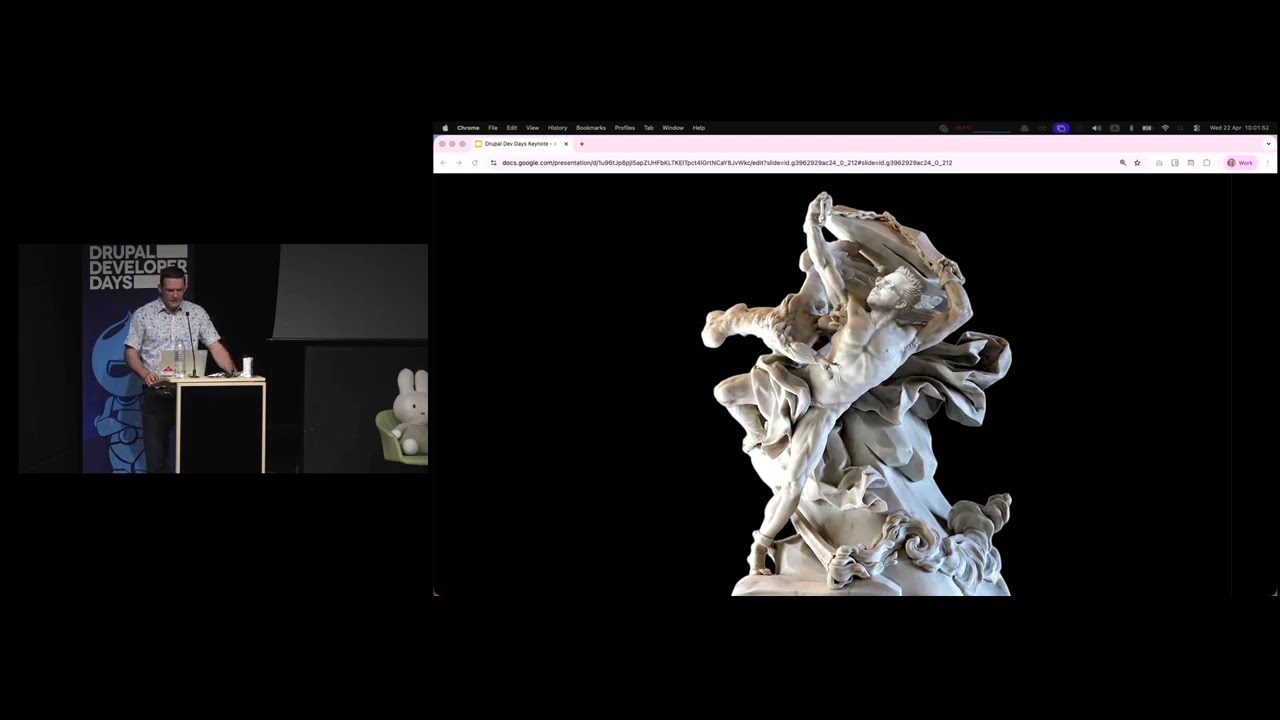This screenshot has height=720, width=1280.
Task: Close the Drupal Dev Days Keynote tab
Action: pos(566,144)
